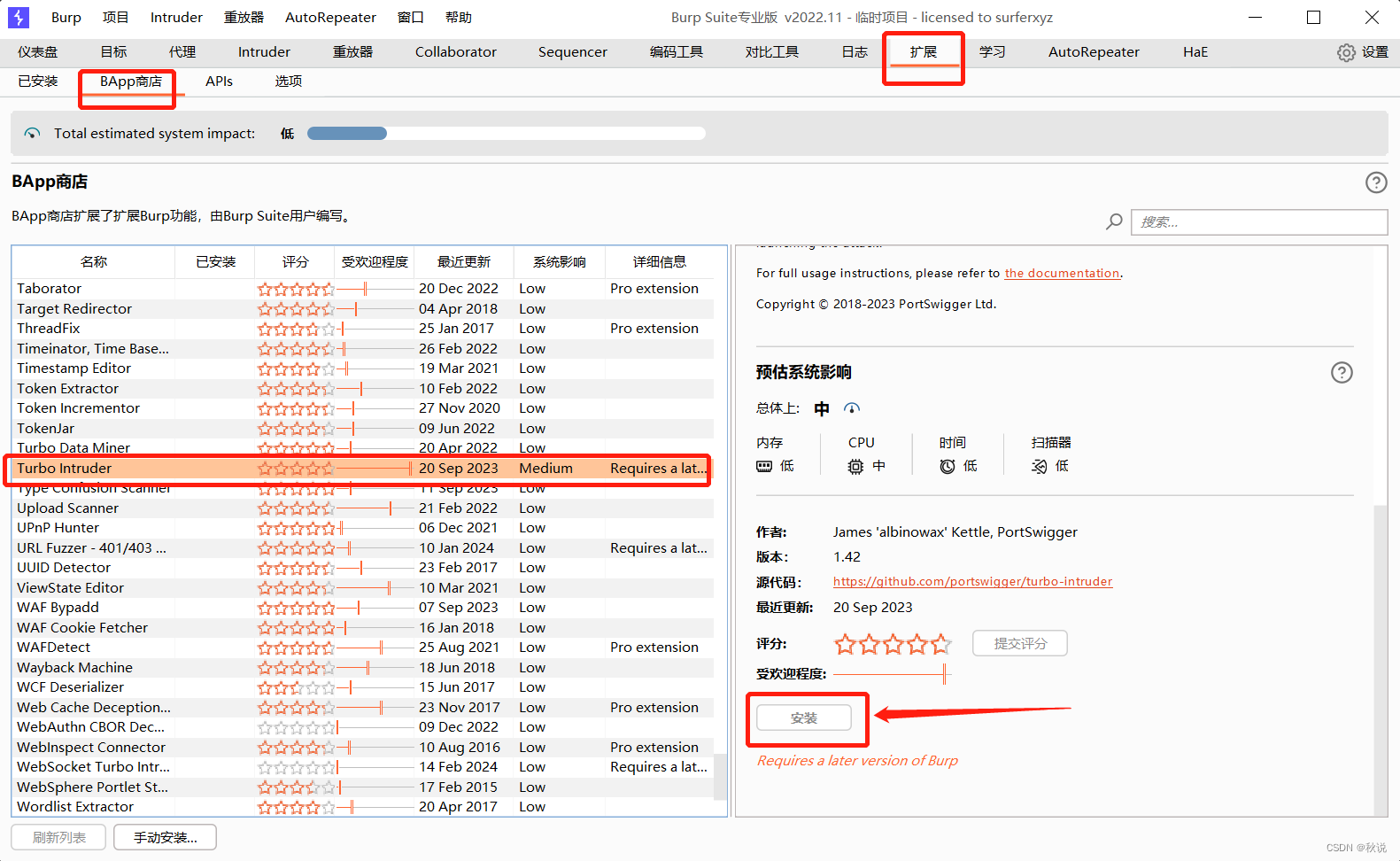Click the extension list vertical scrollbar

[720, 777]
